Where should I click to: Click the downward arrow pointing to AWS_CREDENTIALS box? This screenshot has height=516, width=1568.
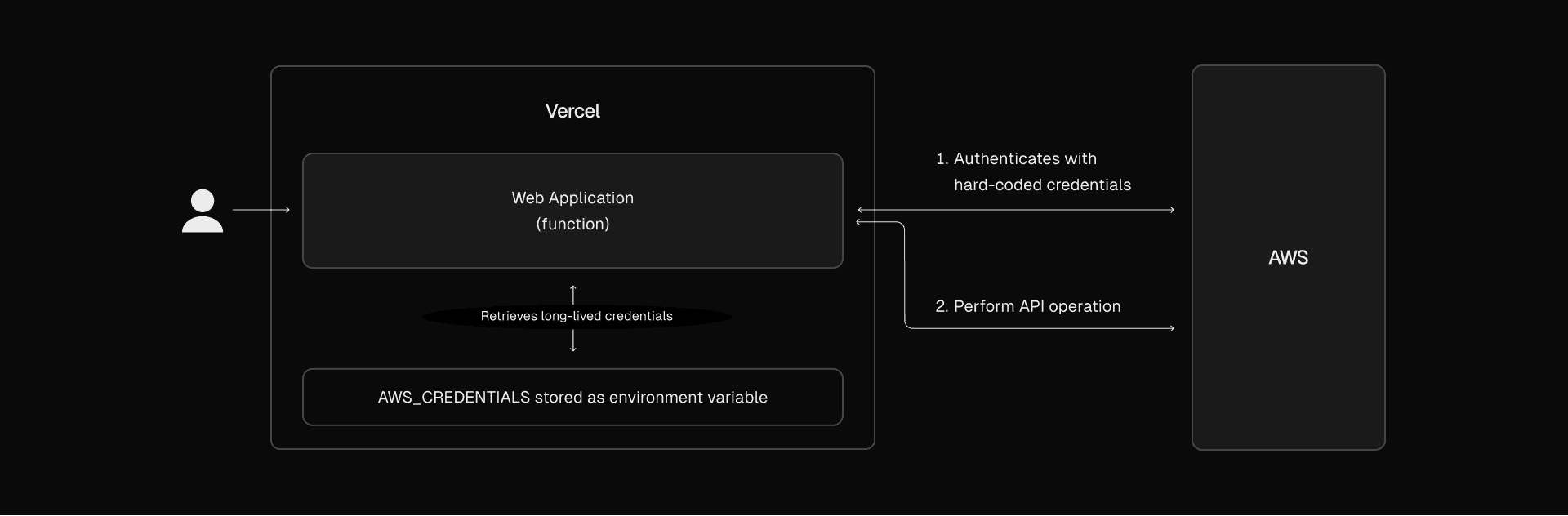(x=573, y=341)
